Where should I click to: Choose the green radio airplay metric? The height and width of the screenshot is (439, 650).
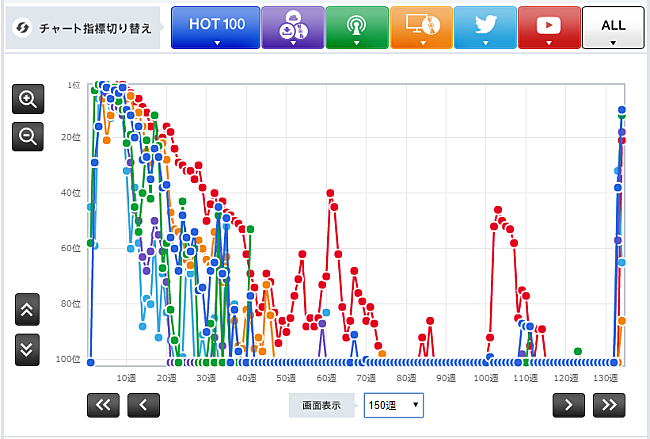[357, 27]
